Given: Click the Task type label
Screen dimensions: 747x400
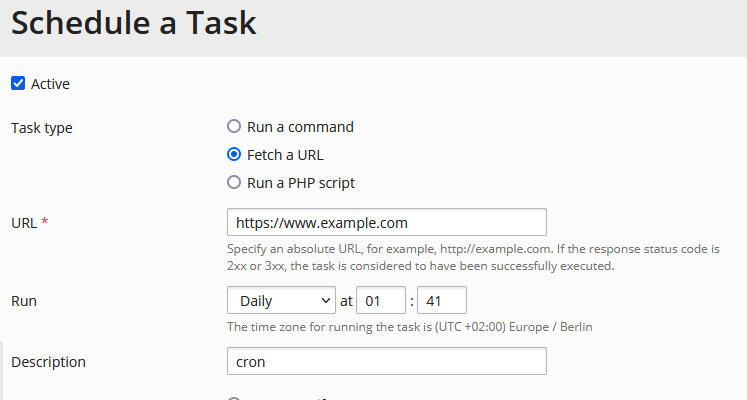Looking at the screenshot, I should click(x=42, y=128).
